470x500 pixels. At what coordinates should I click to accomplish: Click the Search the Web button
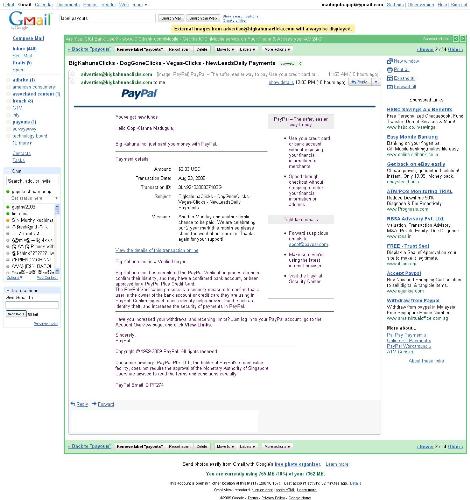pyautogui.click(x=203, y=18)
